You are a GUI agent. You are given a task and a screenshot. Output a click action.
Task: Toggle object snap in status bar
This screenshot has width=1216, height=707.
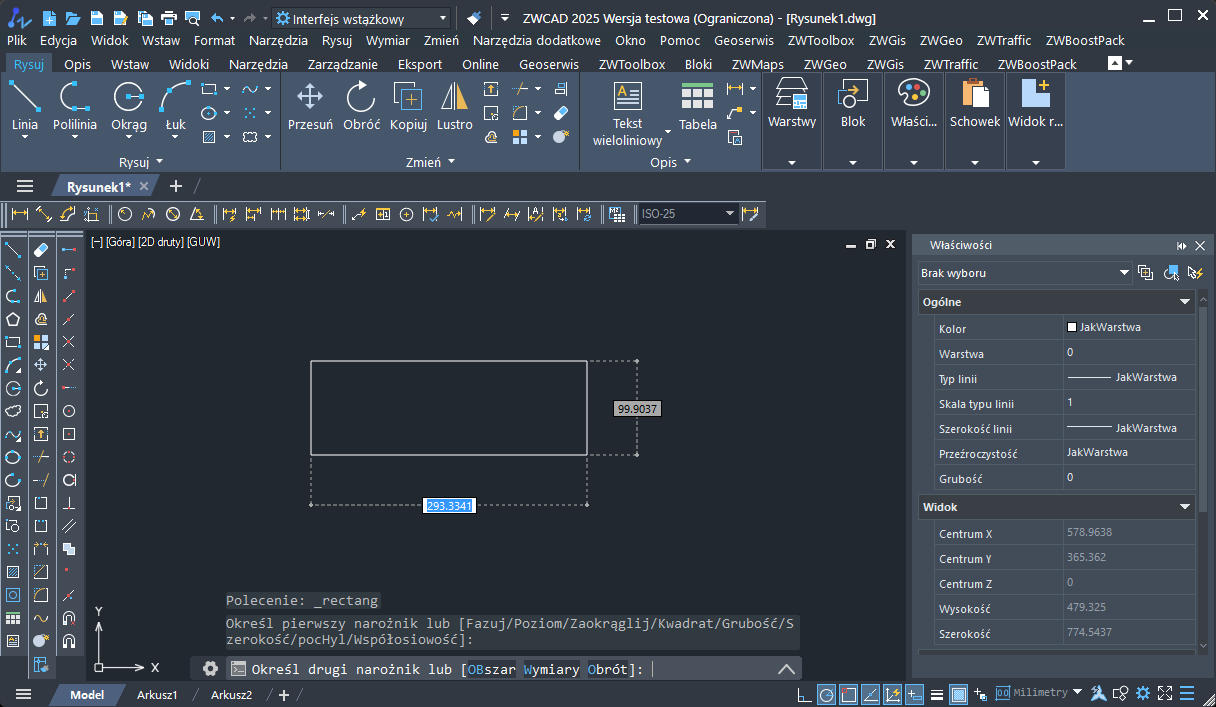point(849,694)
